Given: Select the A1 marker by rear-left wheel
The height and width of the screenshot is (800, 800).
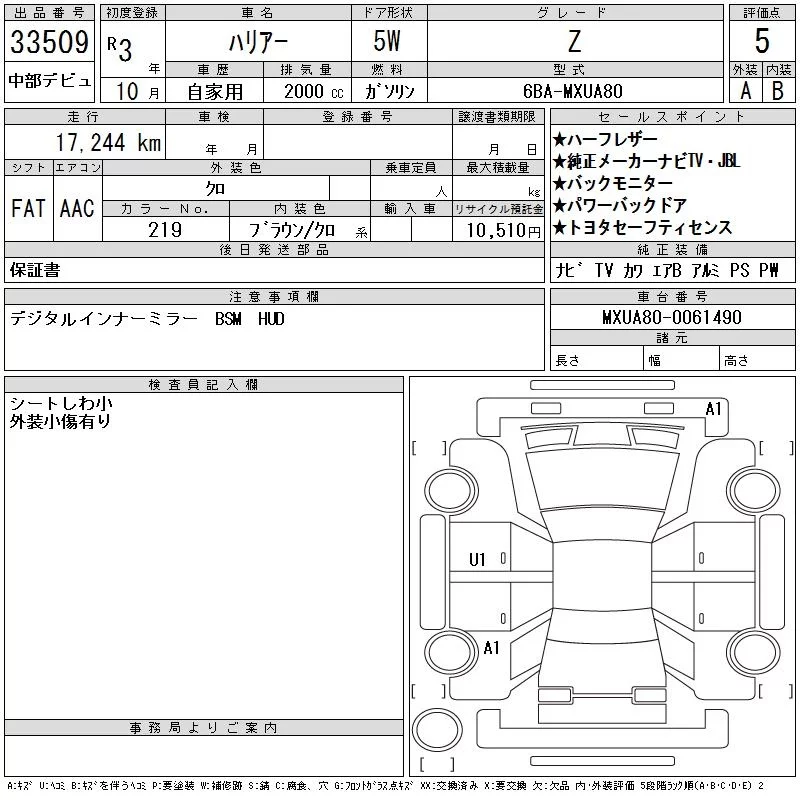Looking at the screenshot, I should coord(491,648).
